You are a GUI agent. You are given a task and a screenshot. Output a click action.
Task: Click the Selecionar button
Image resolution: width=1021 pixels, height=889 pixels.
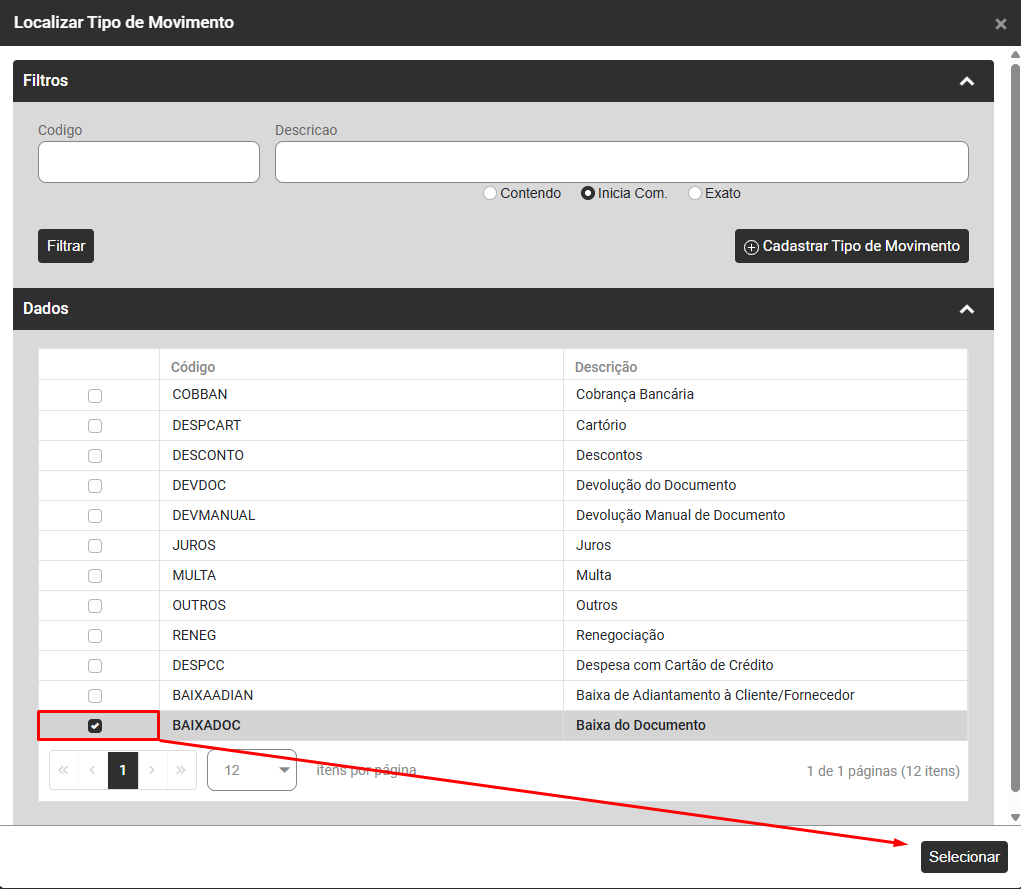964,857
